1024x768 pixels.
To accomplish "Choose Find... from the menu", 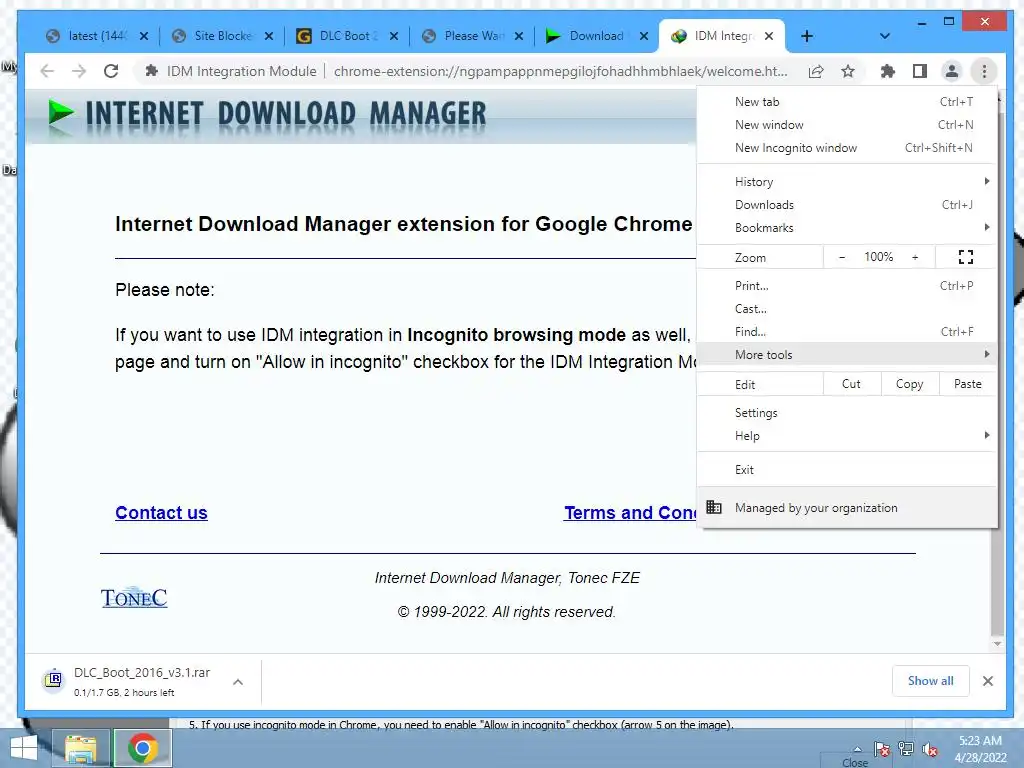I will 846,332.
